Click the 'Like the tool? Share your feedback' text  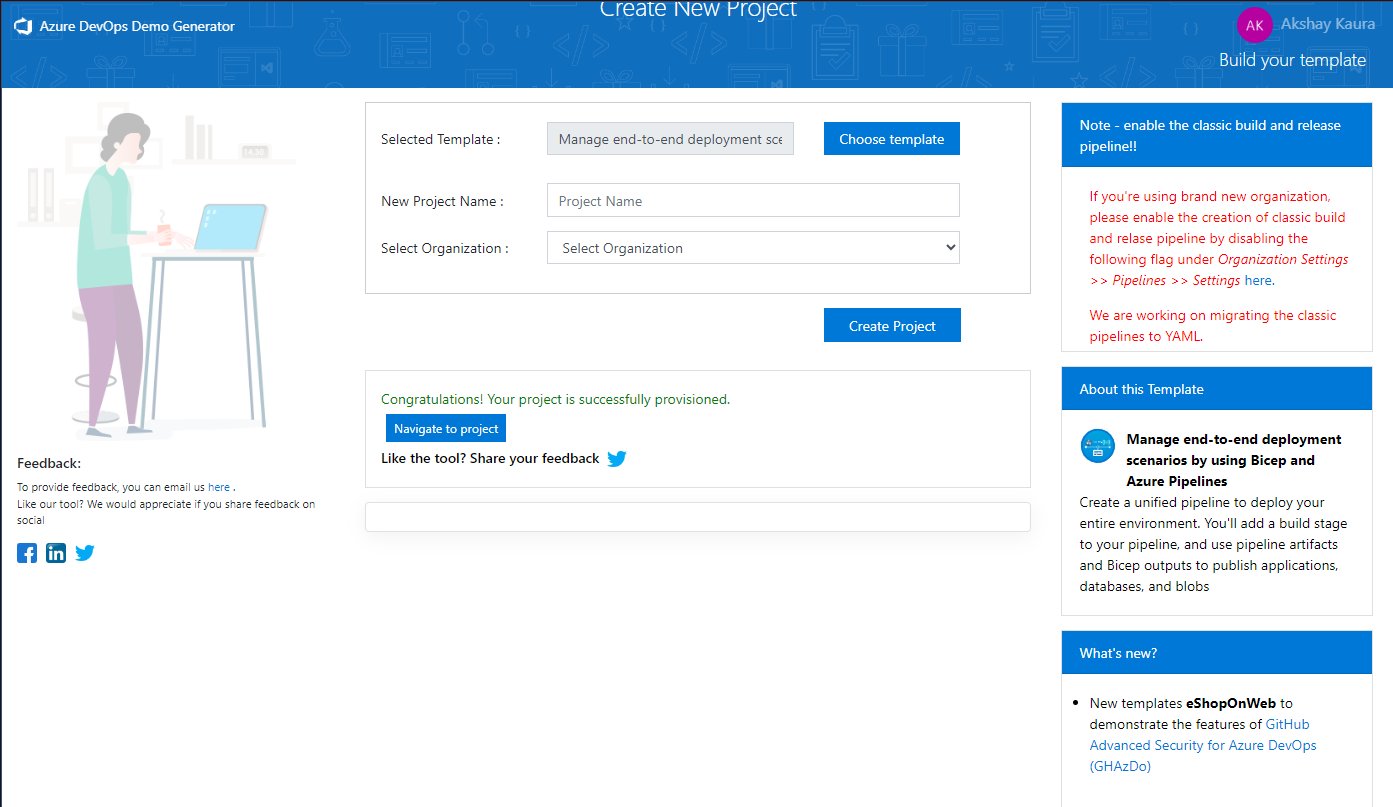[490, 458]
